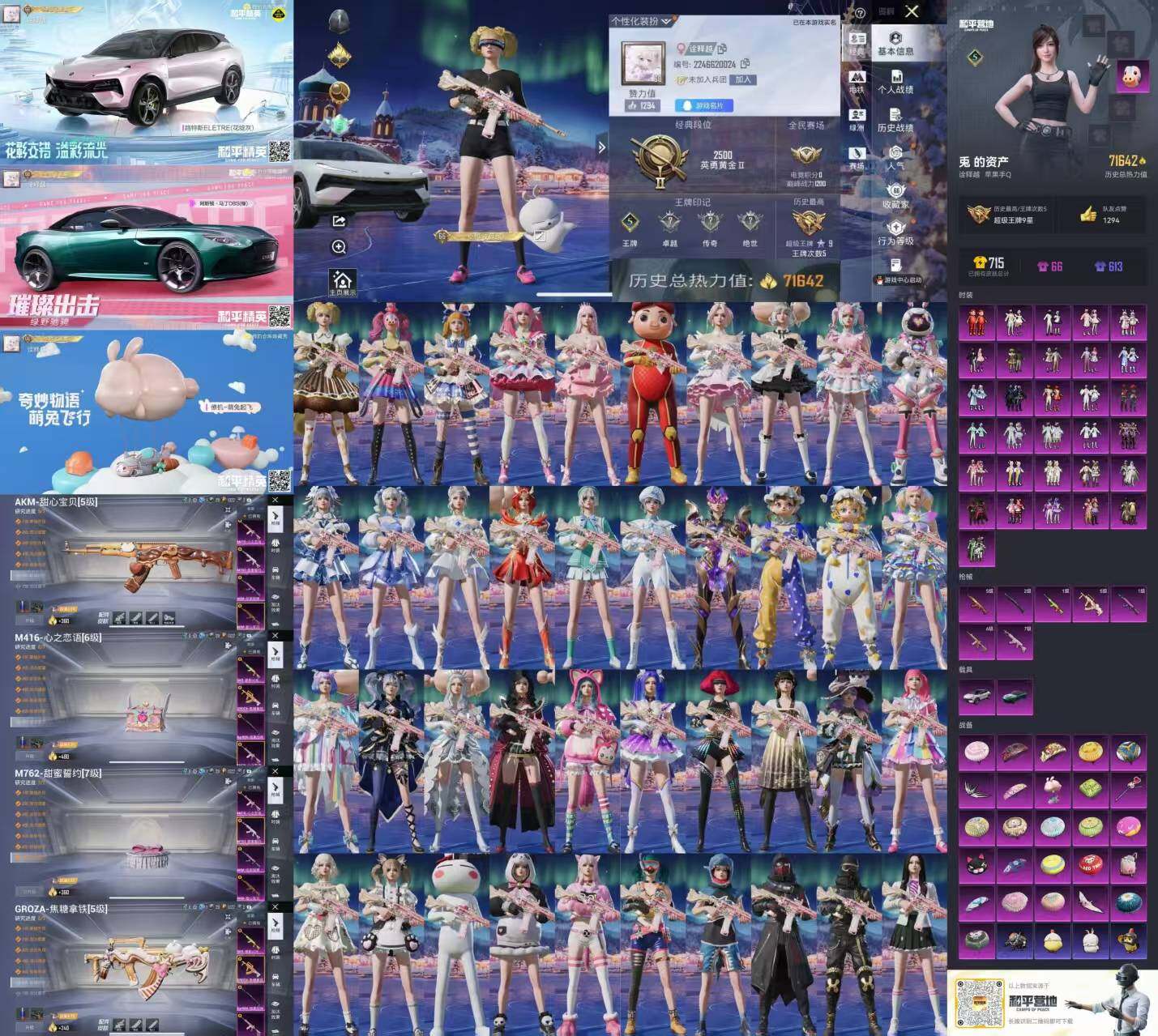This screenshot has height=1036, width=1158.
Task: Click the 和平营地 QR code
Action: (979, 1003)
